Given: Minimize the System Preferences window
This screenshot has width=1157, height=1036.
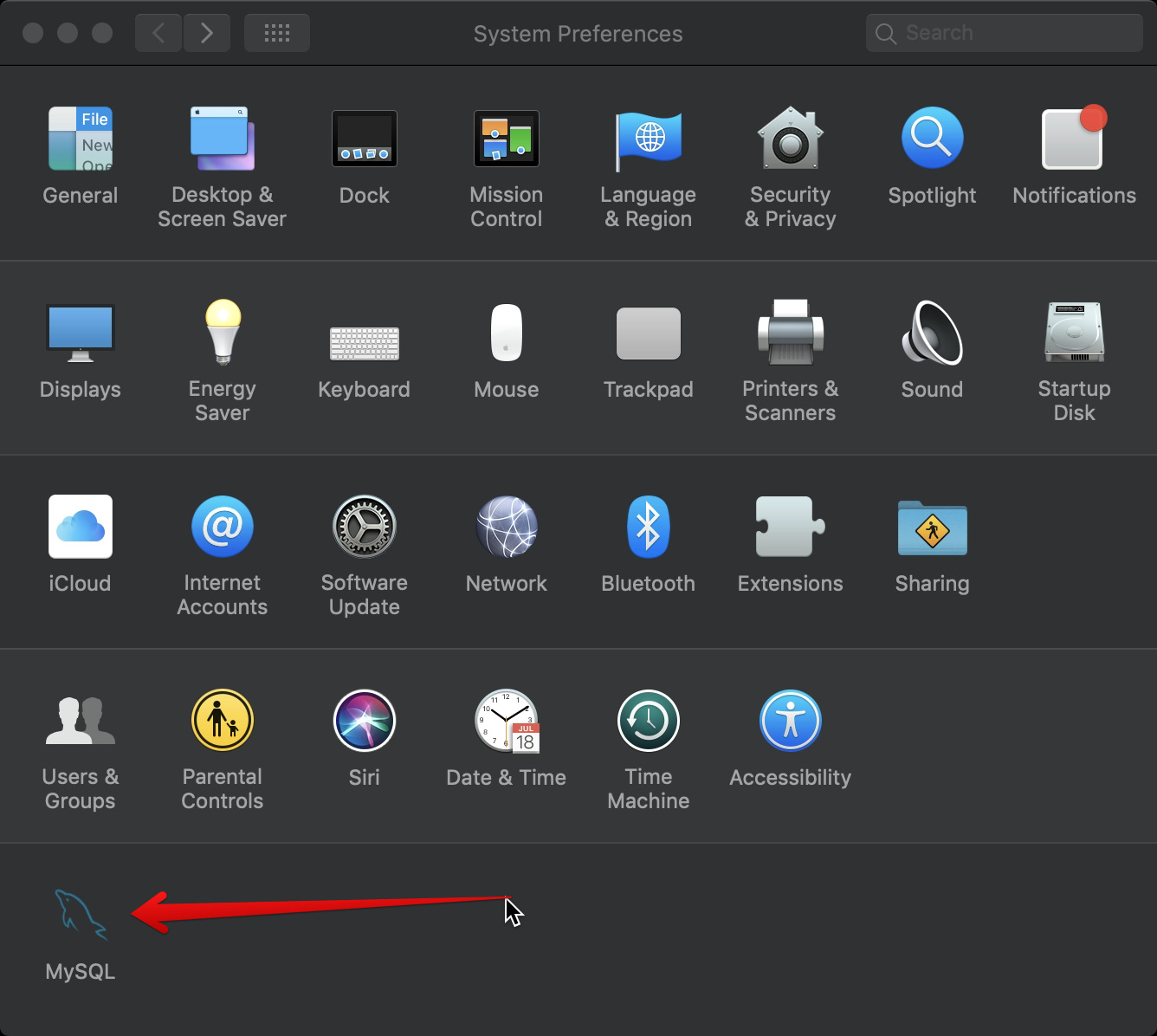Looking at the screenshot, I should (x=68, y=33).
